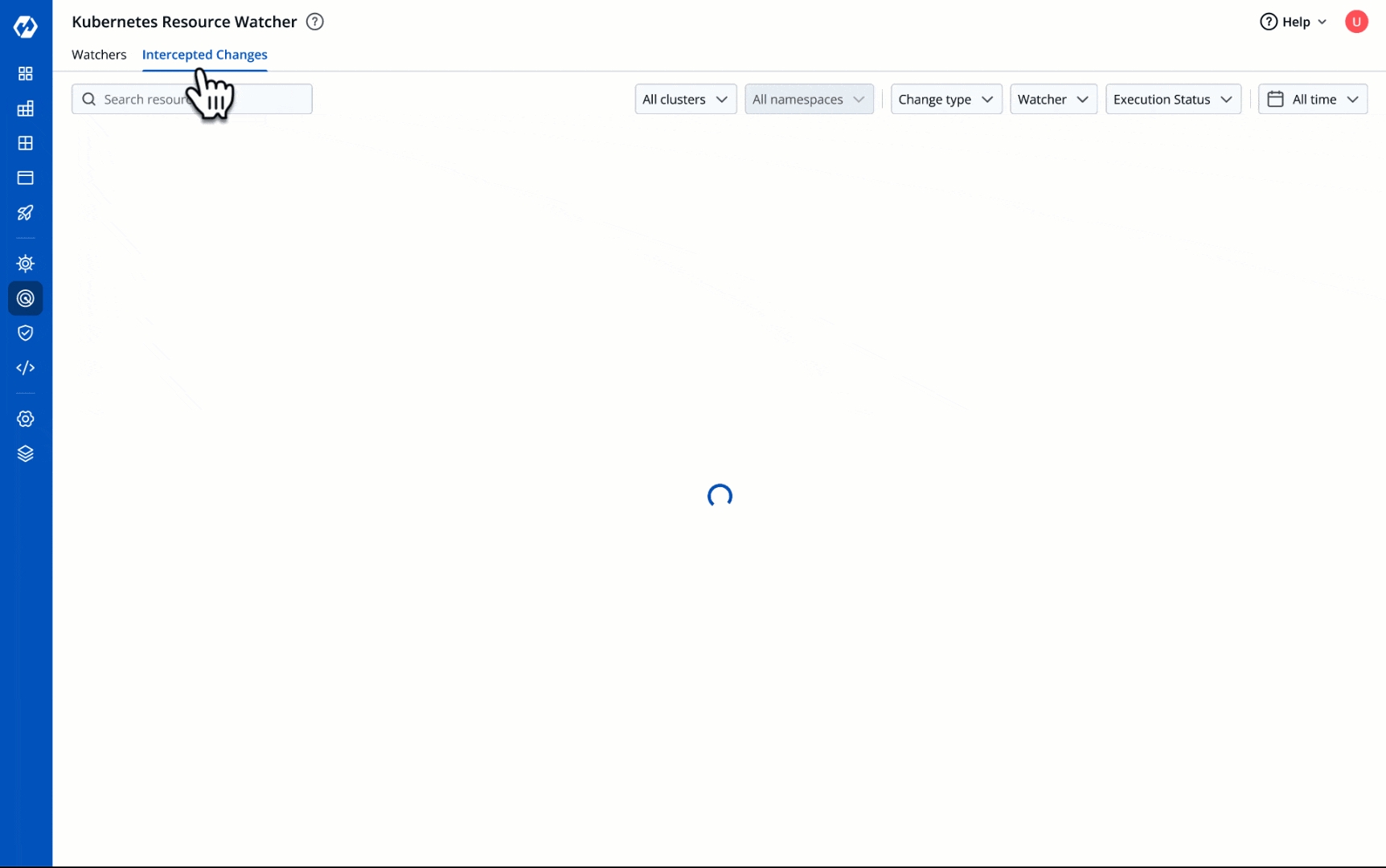1386x868 pixels.
Task: Switch to the Watchers tab
Action: tap(99, 55)
